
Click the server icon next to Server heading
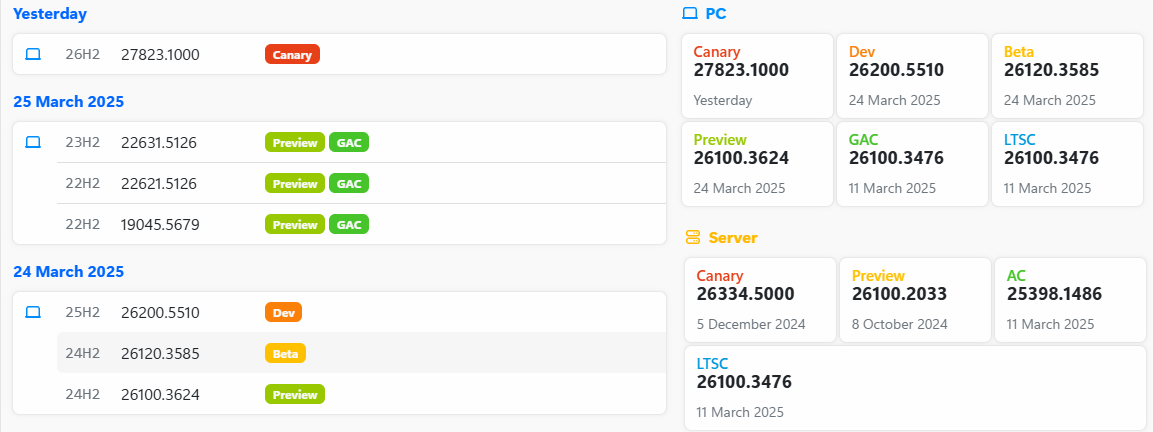tap(693, 237)
